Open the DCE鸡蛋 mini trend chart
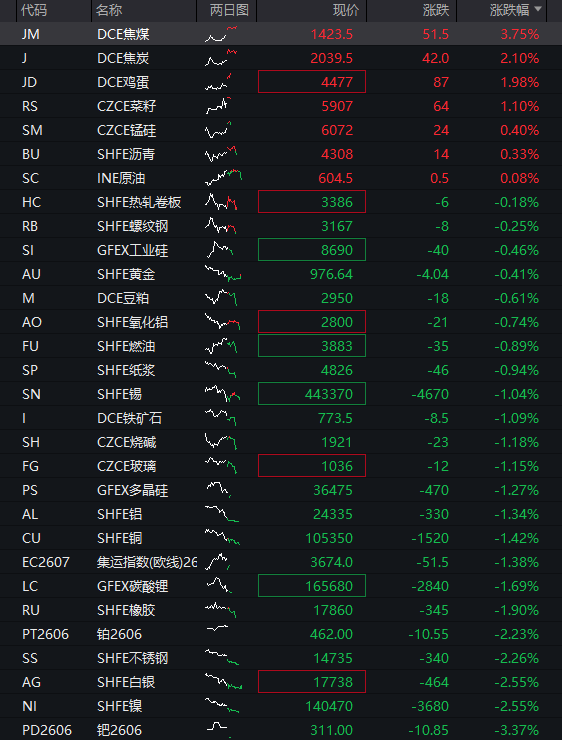 pyautogui.click(x=218, y=82)
